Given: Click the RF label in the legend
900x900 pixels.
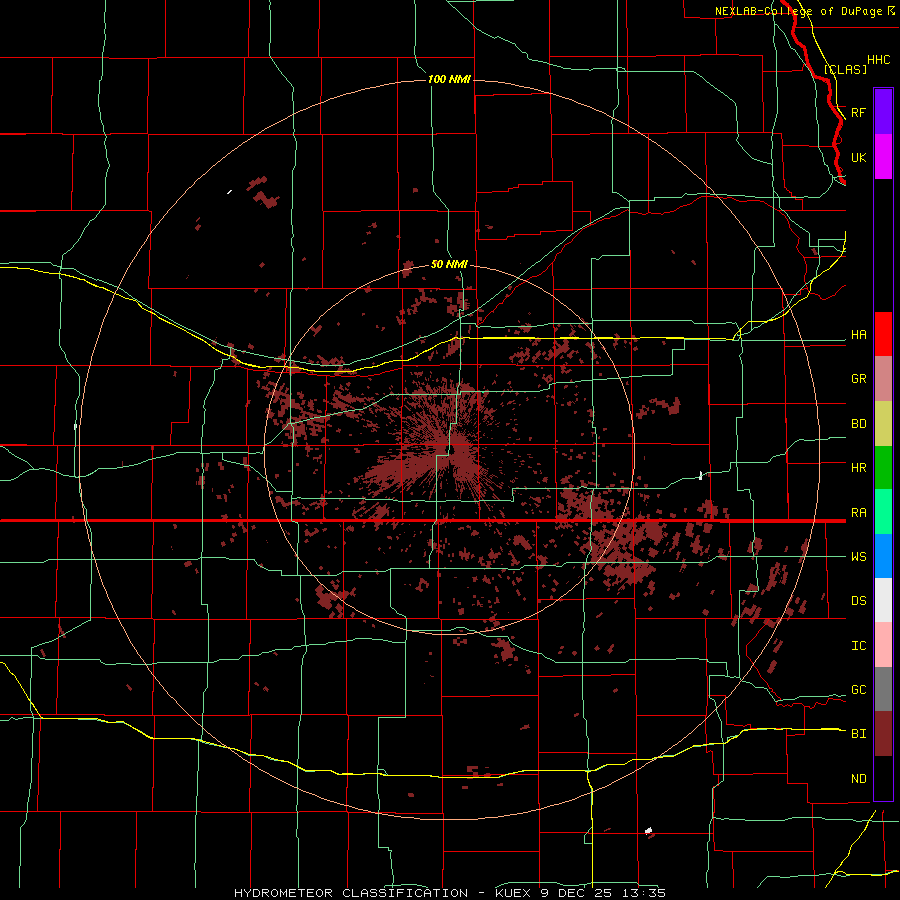Looking at the screenshot, I should pyautogui.click(x=858, y=112).
